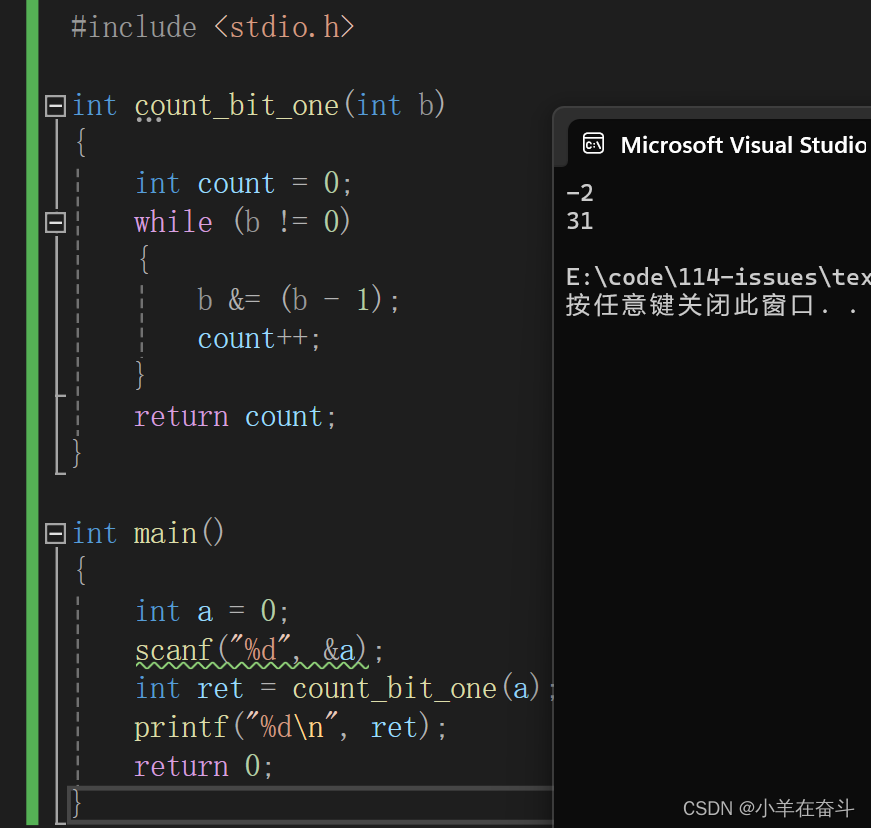Click the printf line in main
This screenshot has width=871, height=828.
291,727
